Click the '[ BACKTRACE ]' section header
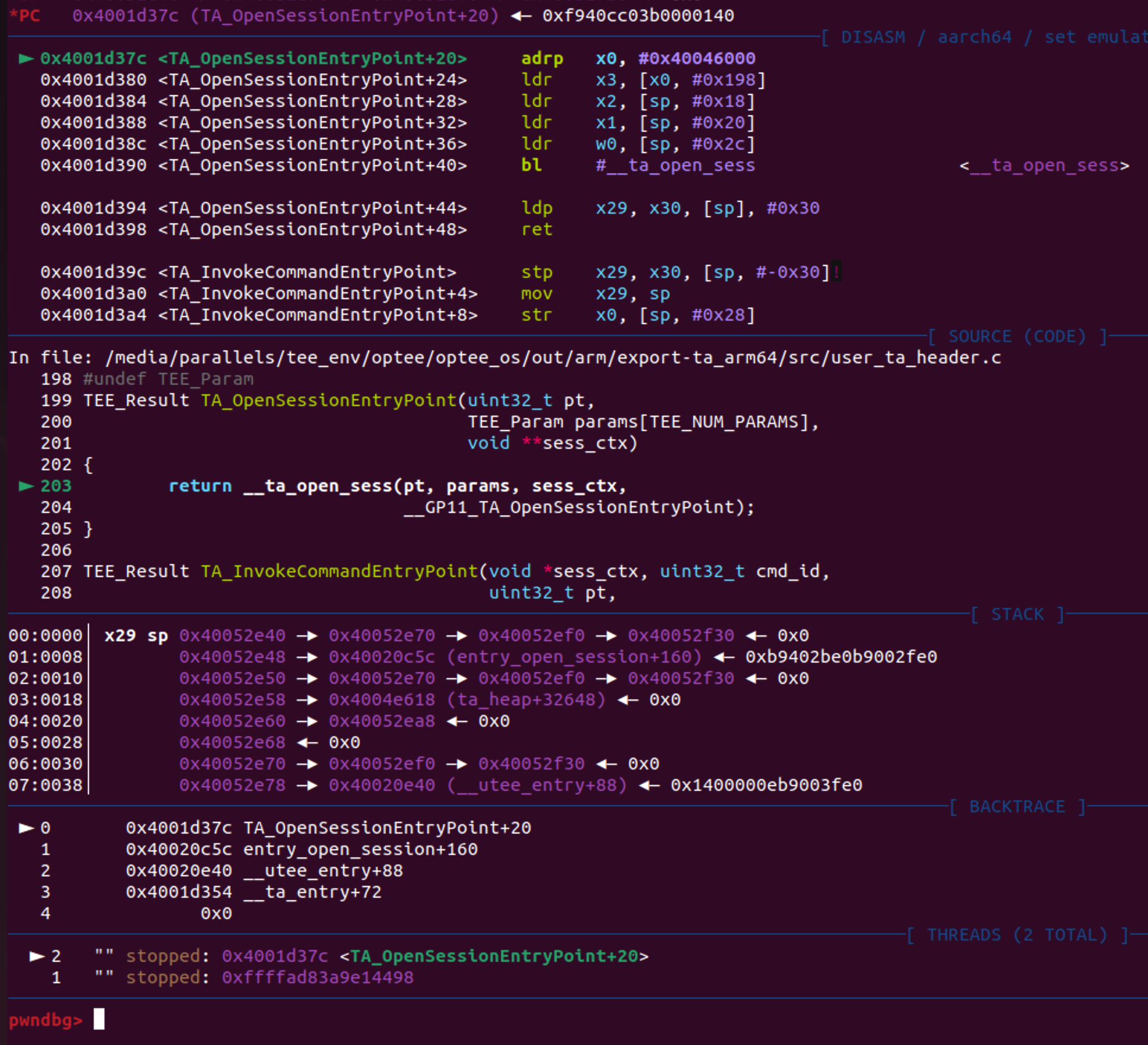Image resolution: width=1148 pixels, height=1045 pixels. pos(1017,806)
